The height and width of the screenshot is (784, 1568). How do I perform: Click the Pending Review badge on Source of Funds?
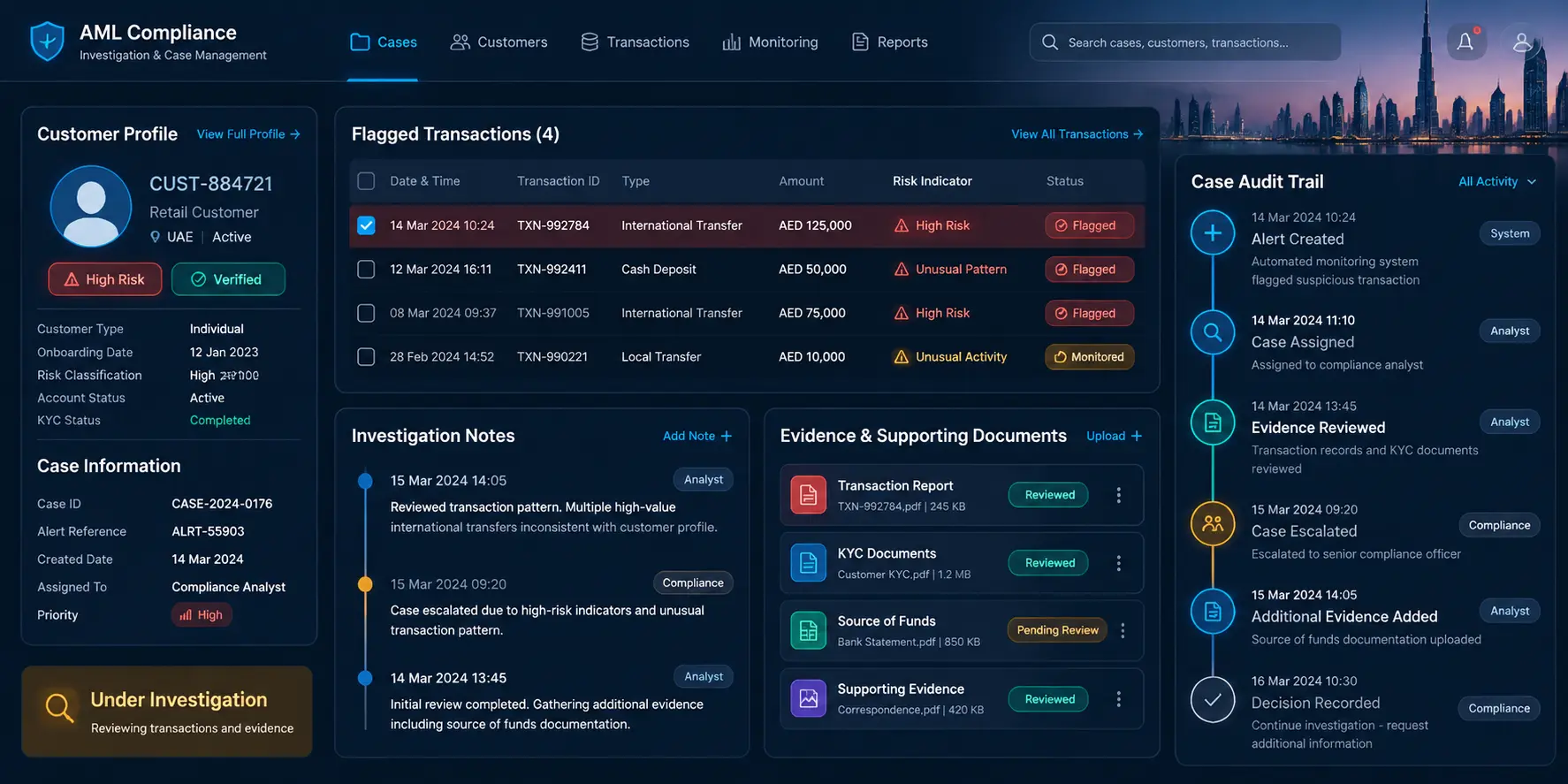(x=1057, y=630)
